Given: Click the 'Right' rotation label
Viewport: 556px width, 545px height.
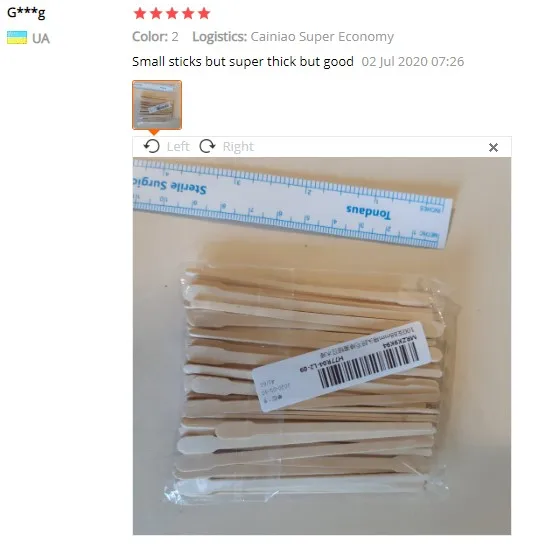Looking at the screenshot, I should pyautogui.click(x=238, y=146).
